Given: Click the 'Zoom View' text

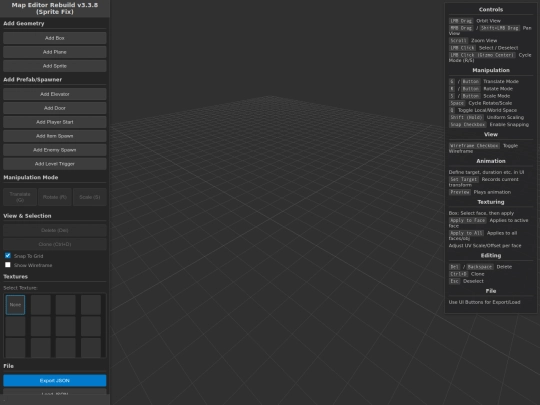Looking at the screenshot, I should click(484, 41).
